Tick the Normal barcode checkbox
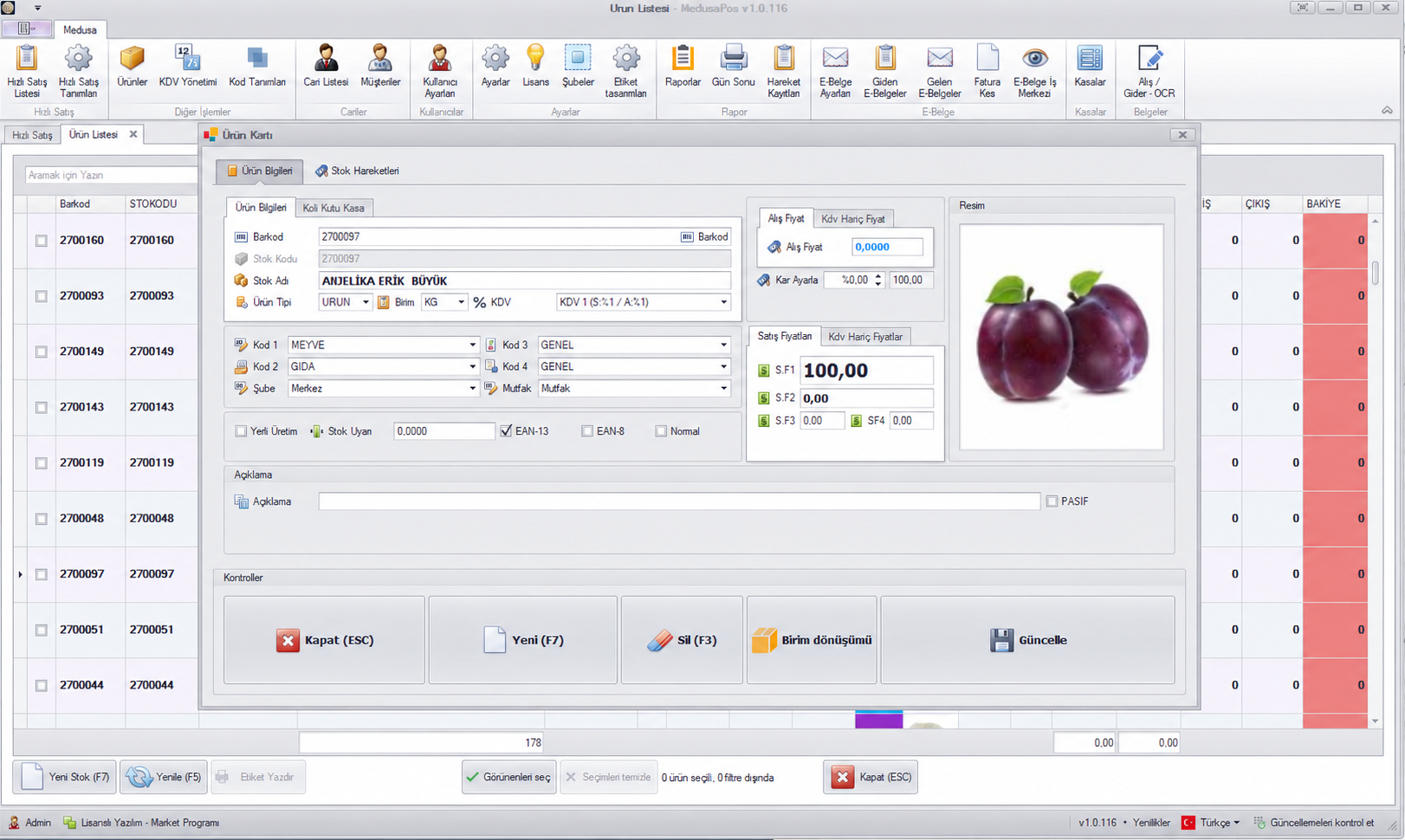The image size is (1405, 840). click(661, 431)
